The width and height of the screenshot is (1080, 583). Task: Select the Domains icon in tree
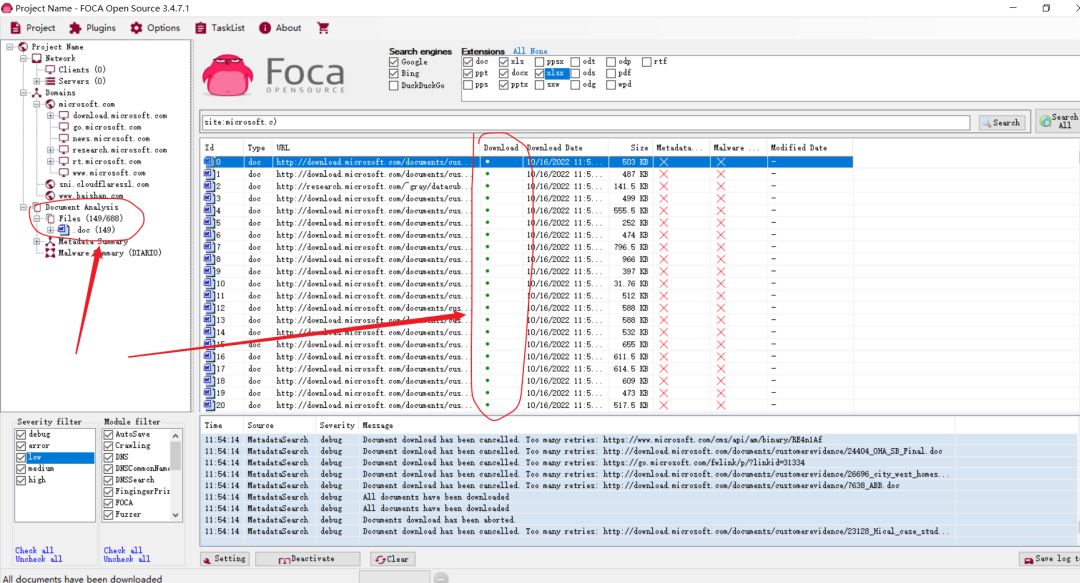(37, 92)
